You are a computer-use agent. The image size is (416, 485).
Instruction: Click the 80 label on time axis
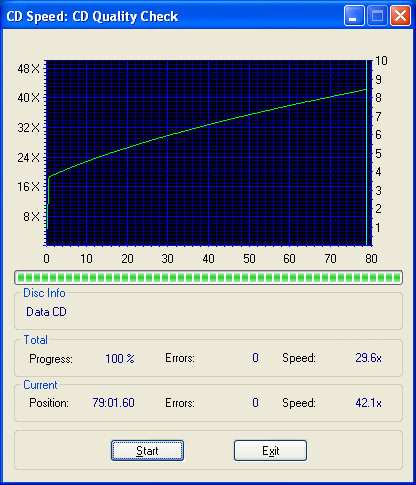click(371, 259)
